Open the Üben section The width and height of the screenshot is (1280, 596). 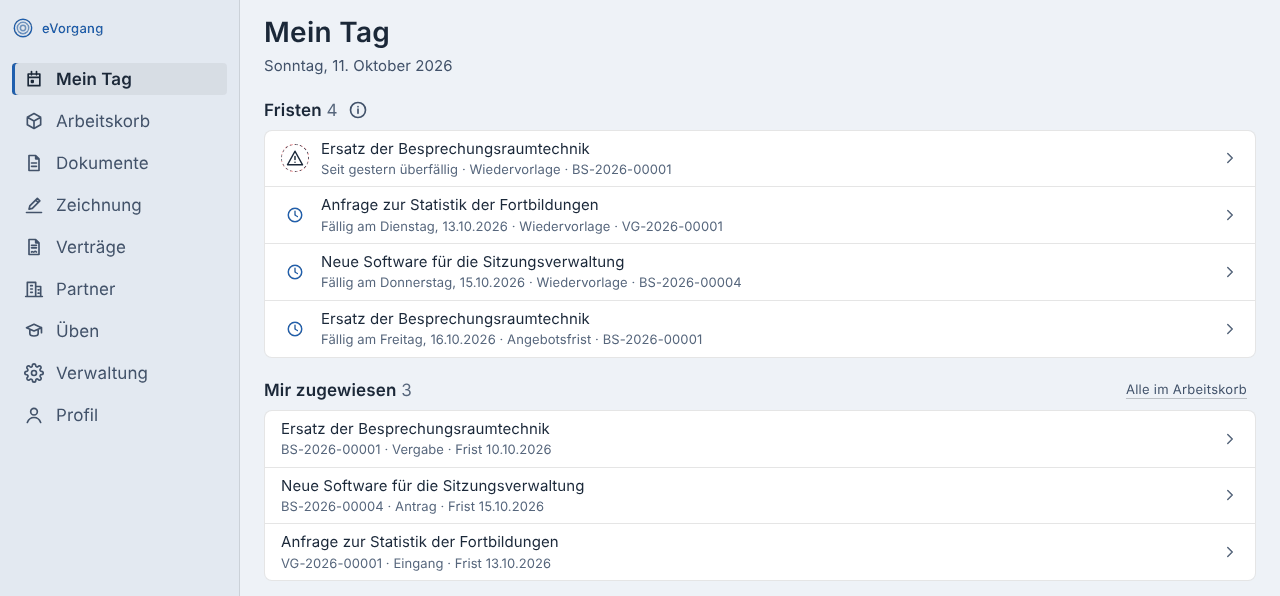(x=120, y=331)
